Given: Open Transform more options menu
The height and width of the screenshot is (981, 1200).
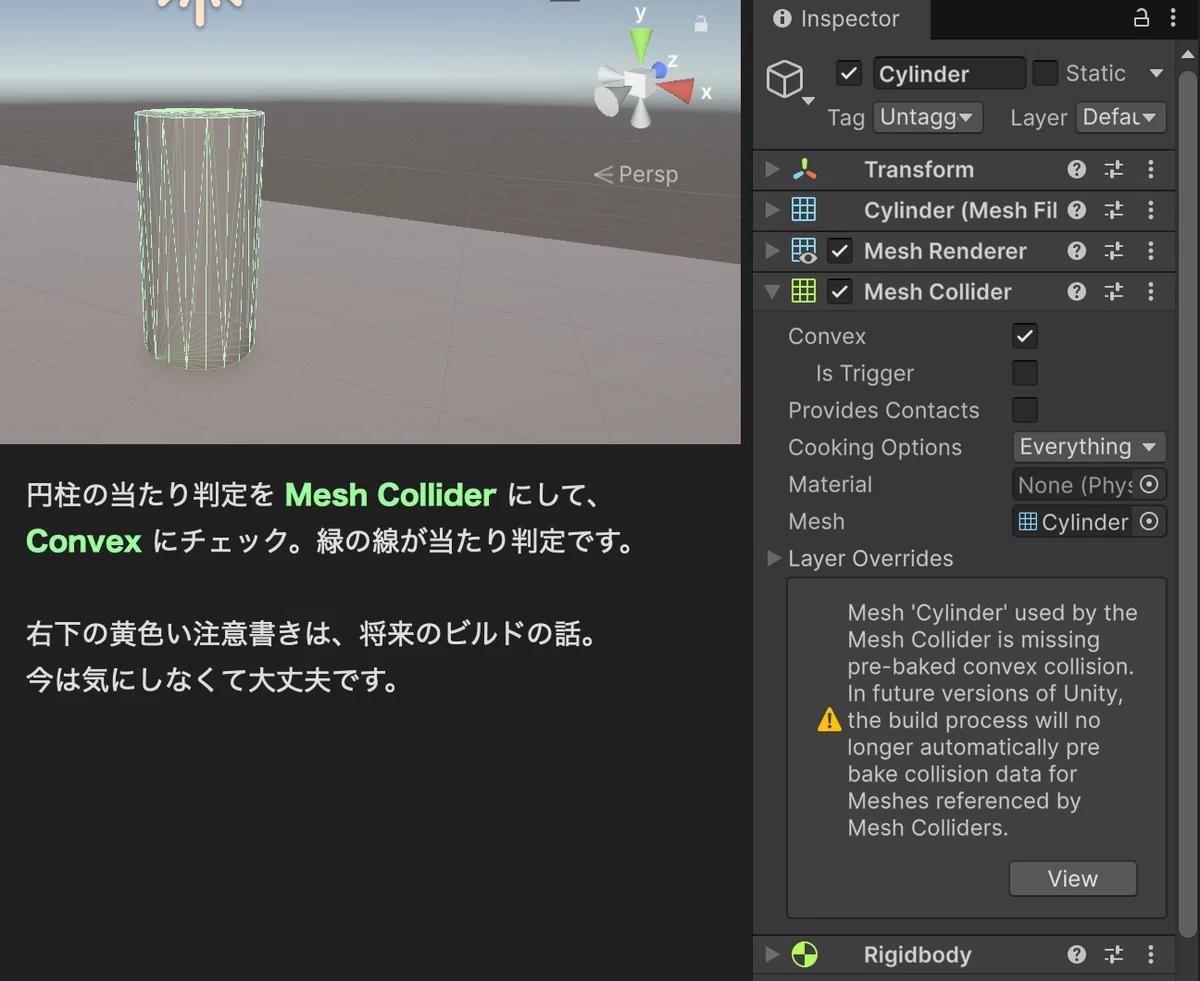Looking at the screenshot, I should tap(1151, 169).
